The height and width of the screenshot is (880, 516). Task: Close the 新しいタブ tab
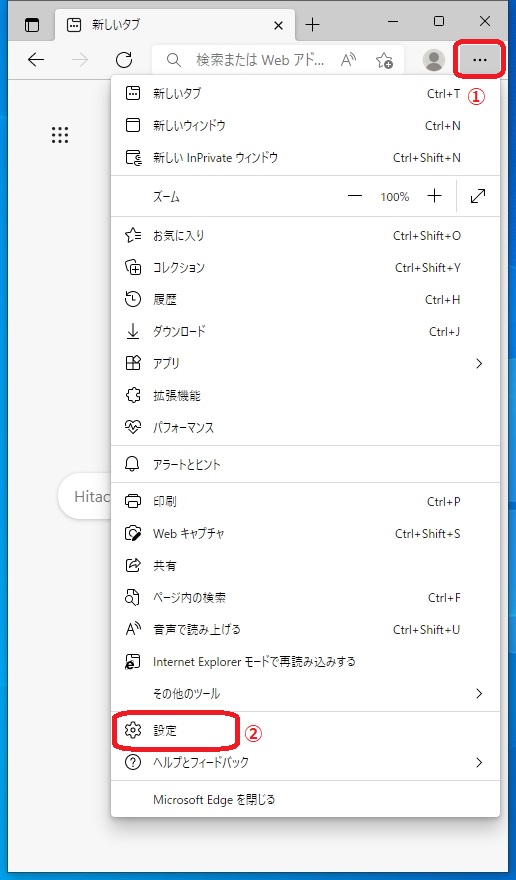click(x=278, y=25)
